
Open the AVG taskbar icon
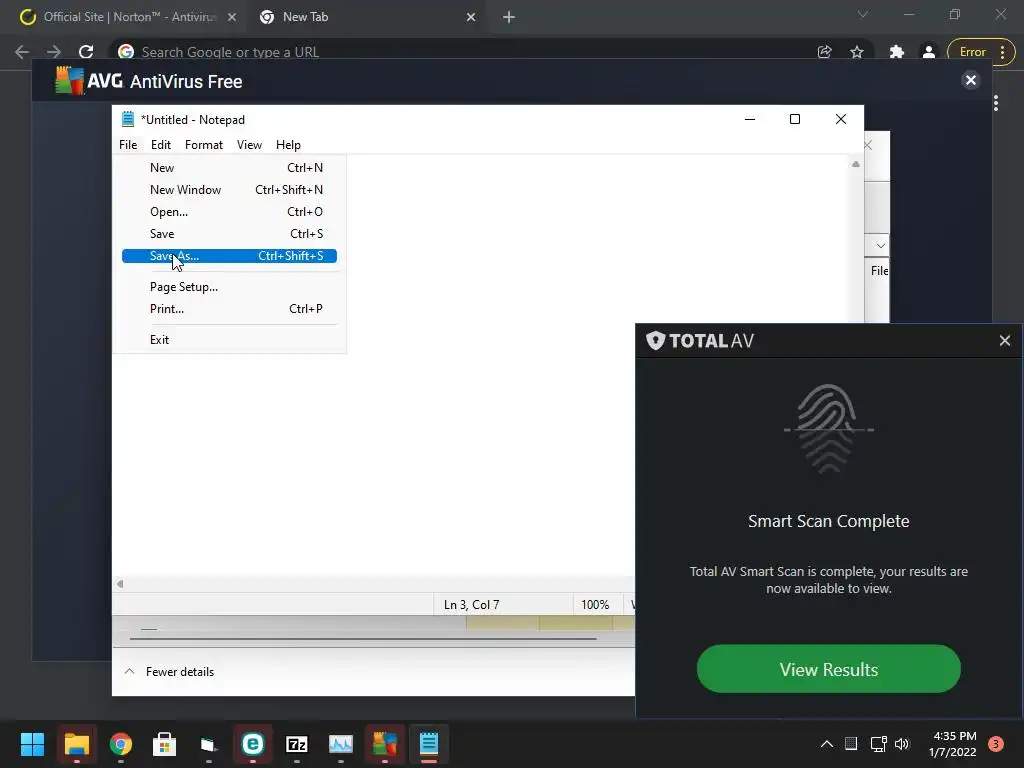385,744
